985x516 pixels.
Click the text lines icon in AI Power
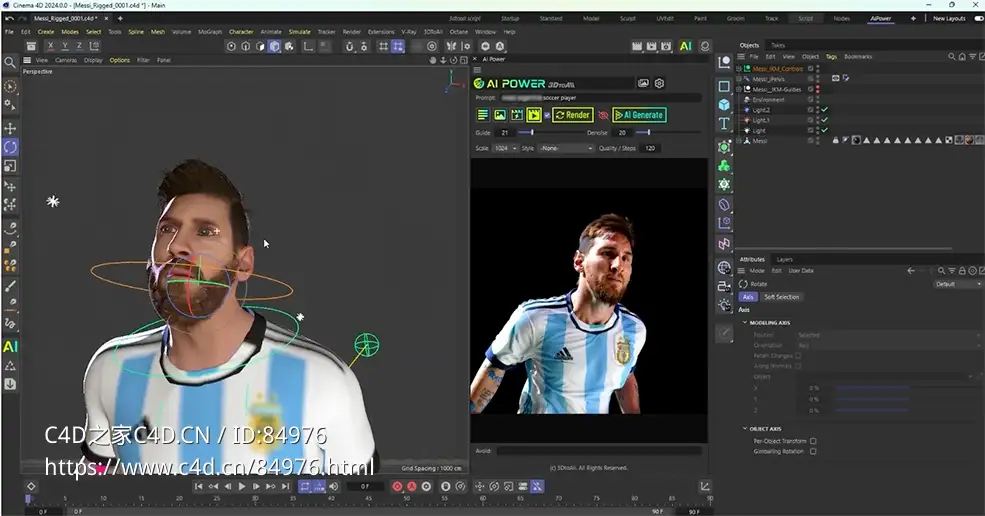482,115
